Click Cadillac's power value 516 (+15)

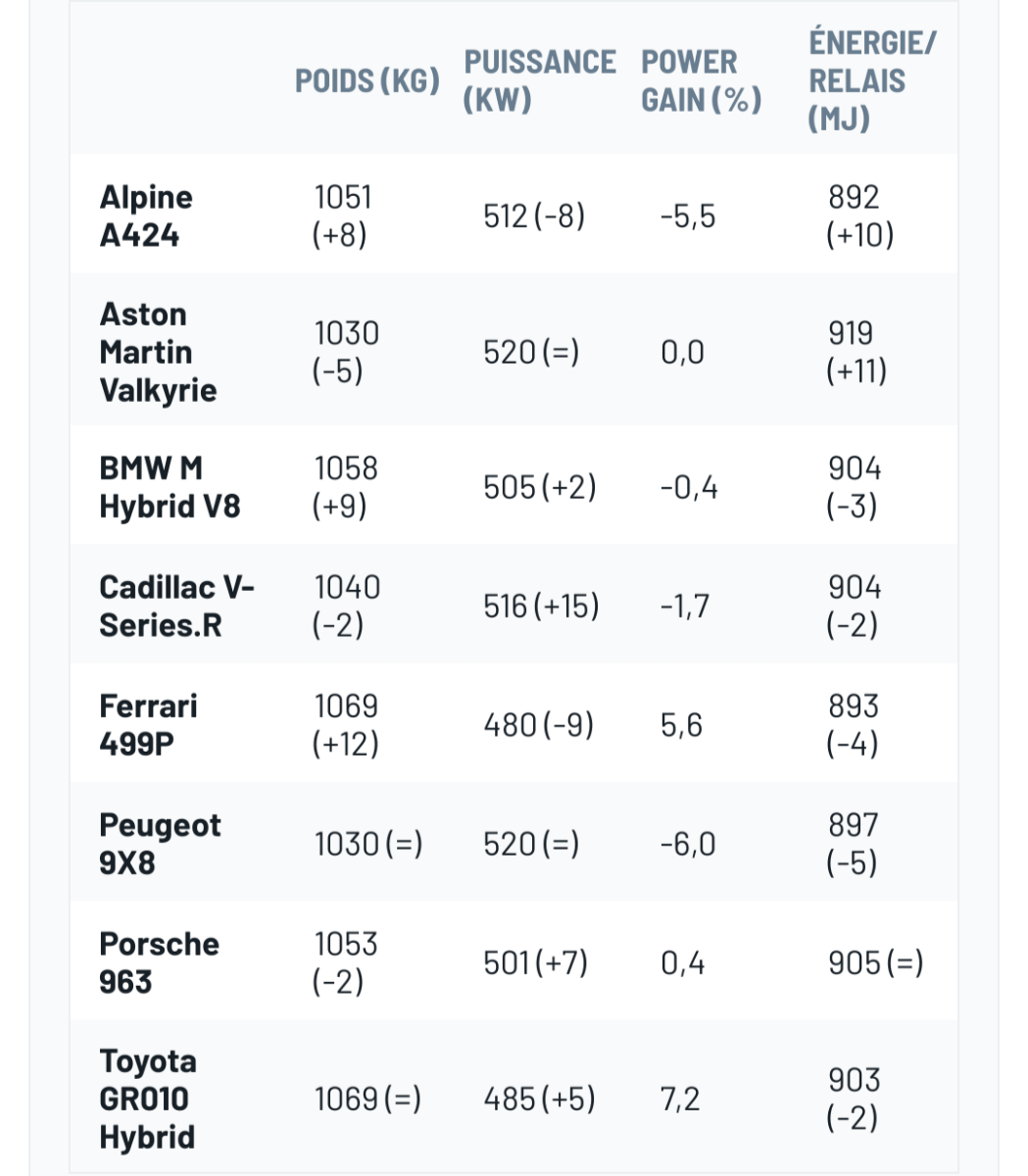tap(541, 607)
